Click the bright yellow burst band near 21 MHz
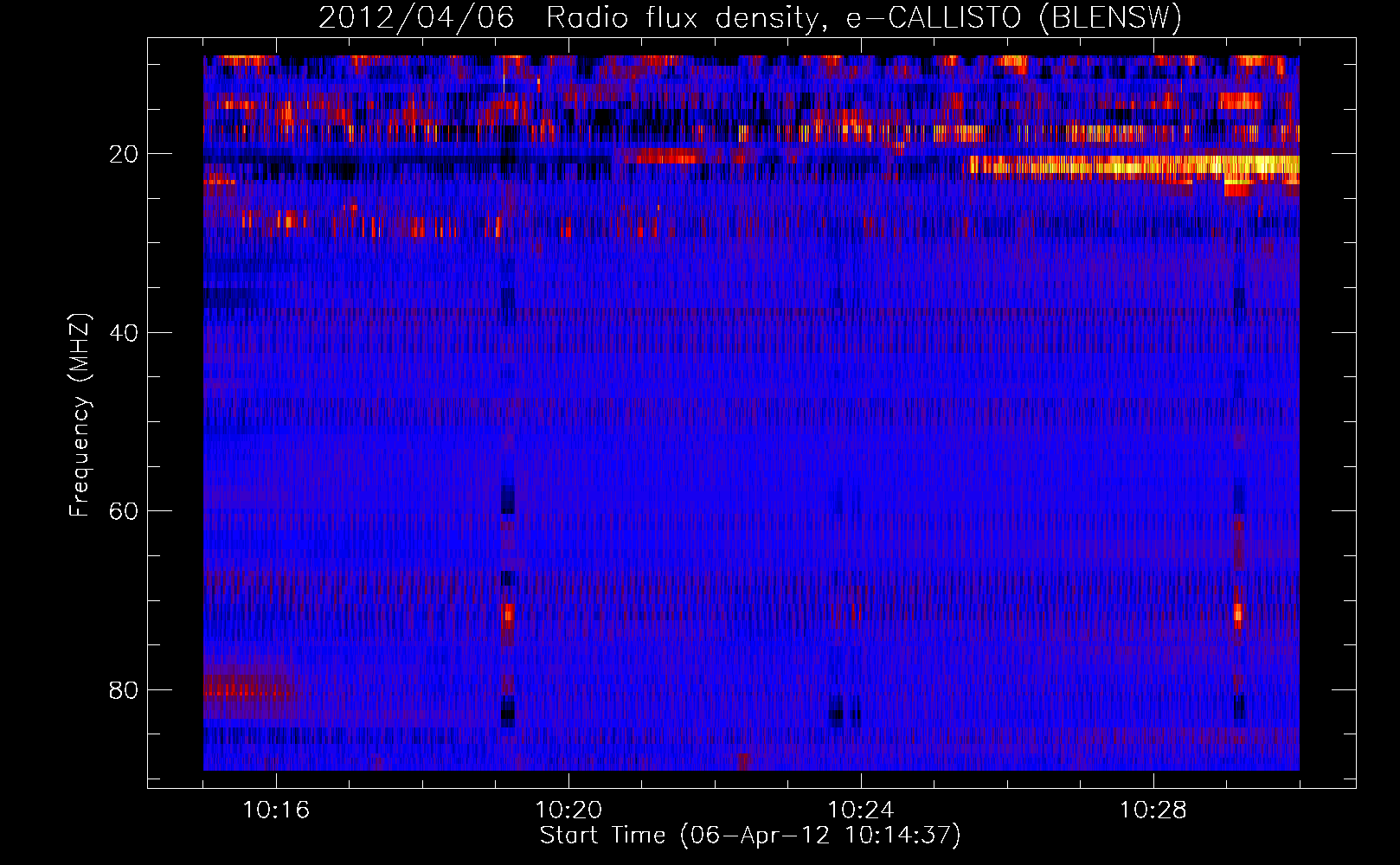This screenshot has width=1400, height=865. (1133, 165)
